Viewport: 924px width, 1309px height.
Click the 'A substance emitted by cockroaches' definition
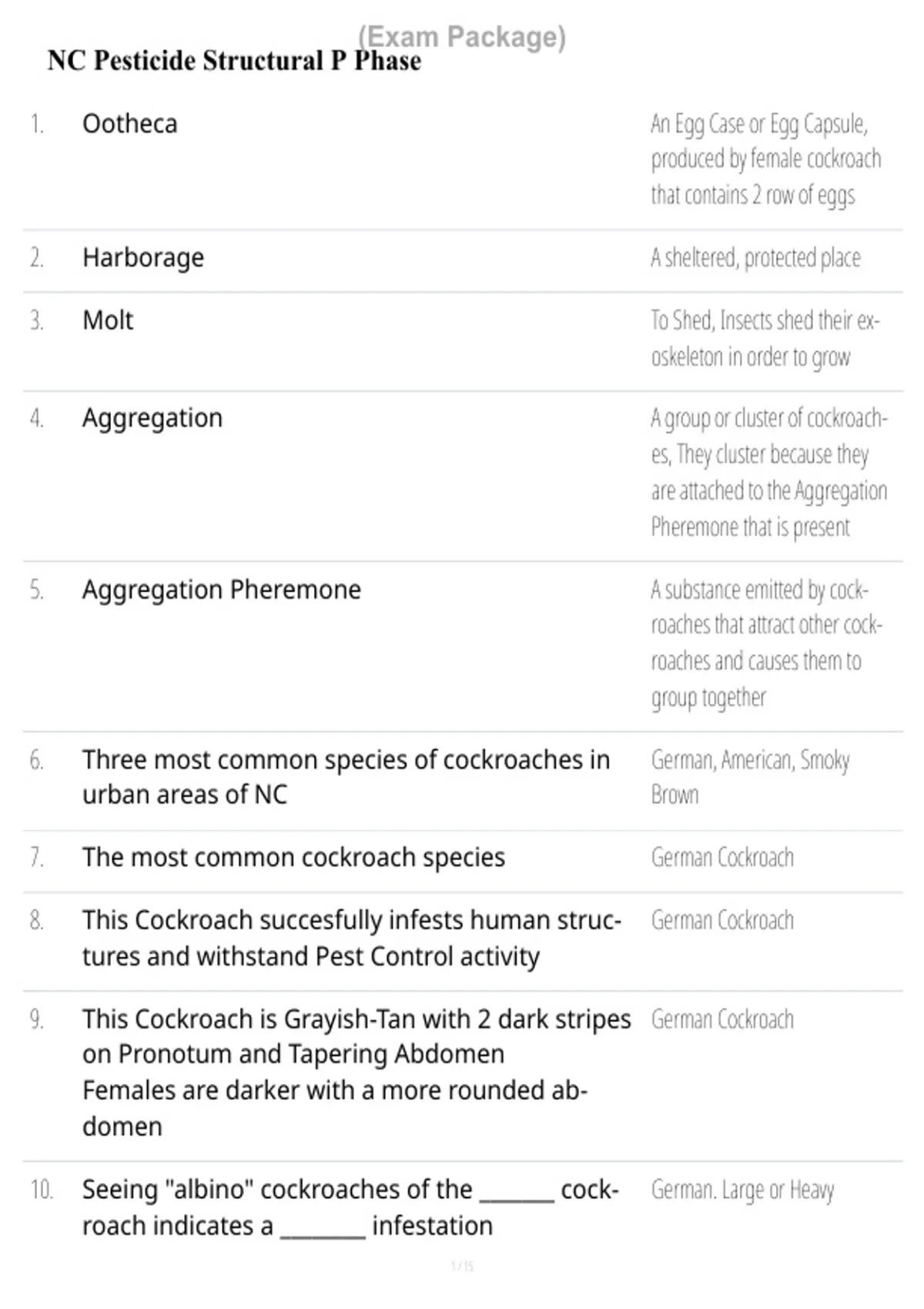click(x=766, y=644)
